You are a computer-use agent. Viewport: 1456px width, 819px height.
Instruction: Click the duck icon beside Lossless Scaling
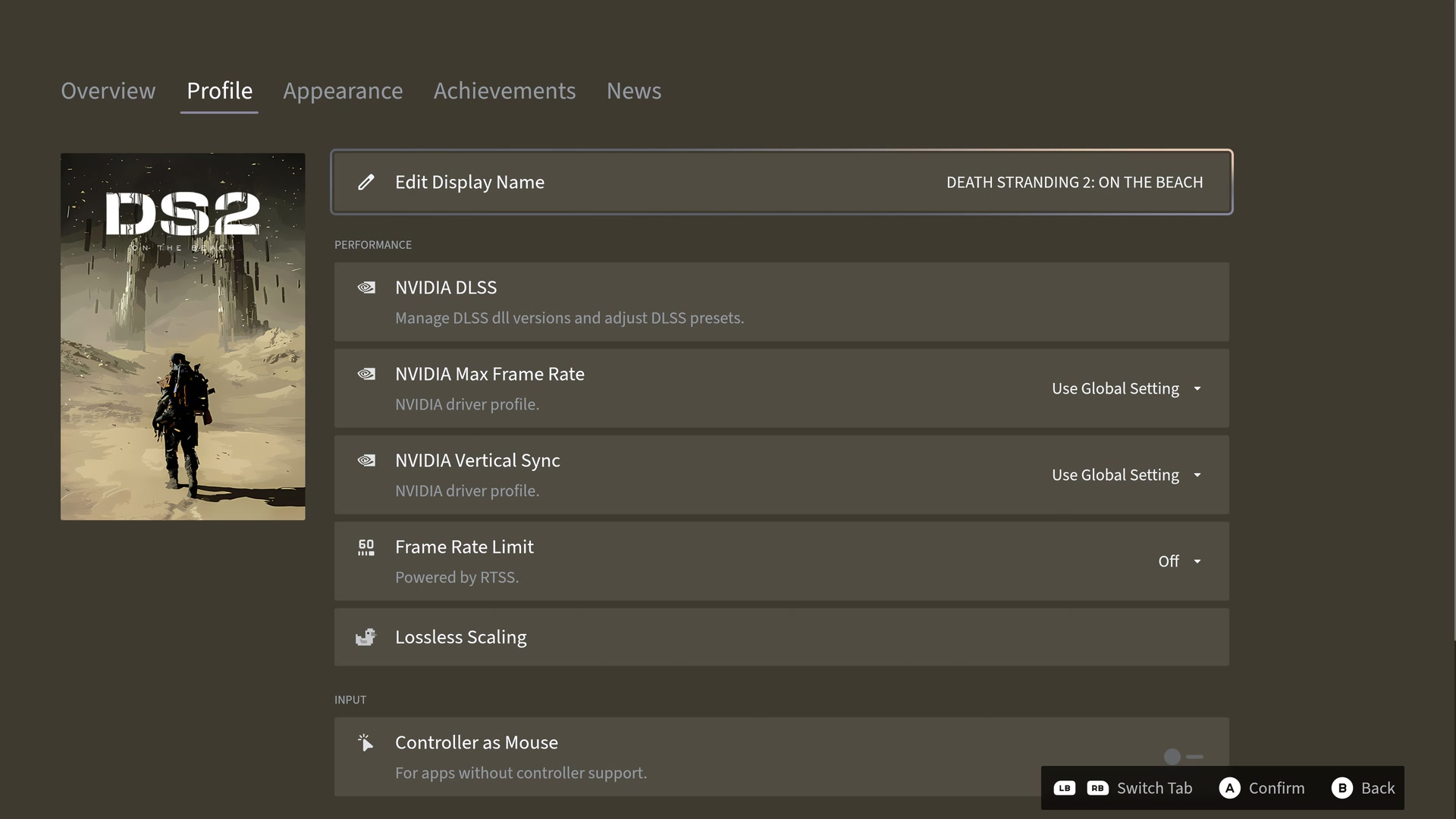(366, 637)
